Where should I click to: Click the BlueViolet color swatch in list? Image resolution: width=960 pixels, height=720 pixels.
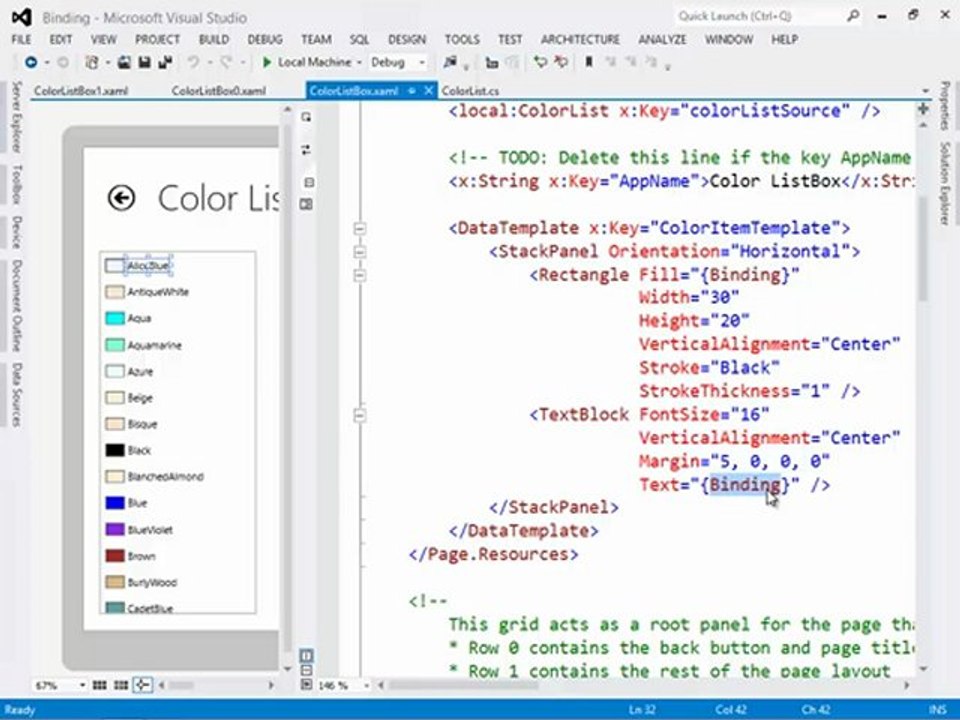coord(115,529)
